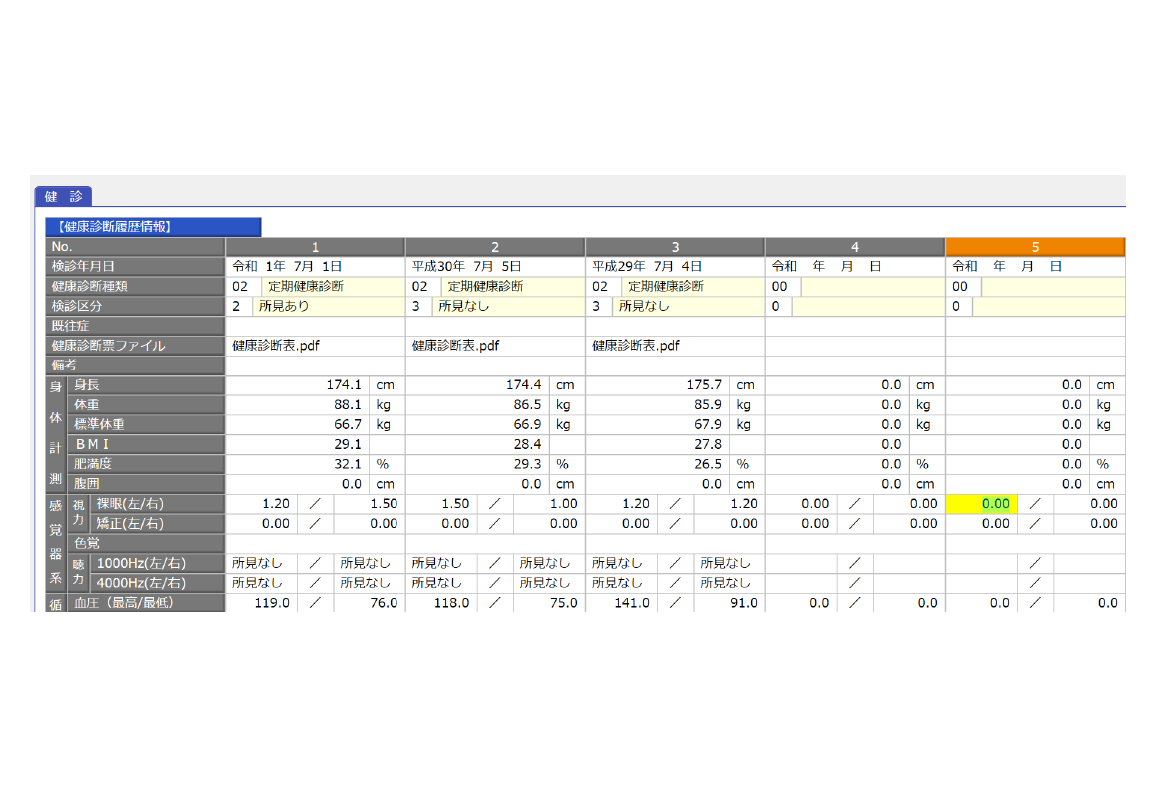Click 所見あり result in column 1
Image resolution: width=1156 pixels, height=796 pixels.
(x=328, y=307)
